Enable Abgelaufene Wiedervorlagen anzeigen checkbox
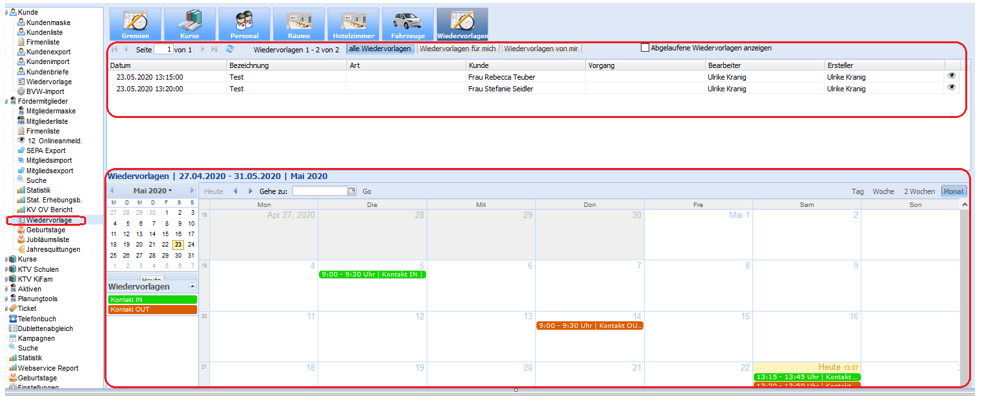This screenshot has width=981, height=397. pyautogui.click(x=645, y=48)
